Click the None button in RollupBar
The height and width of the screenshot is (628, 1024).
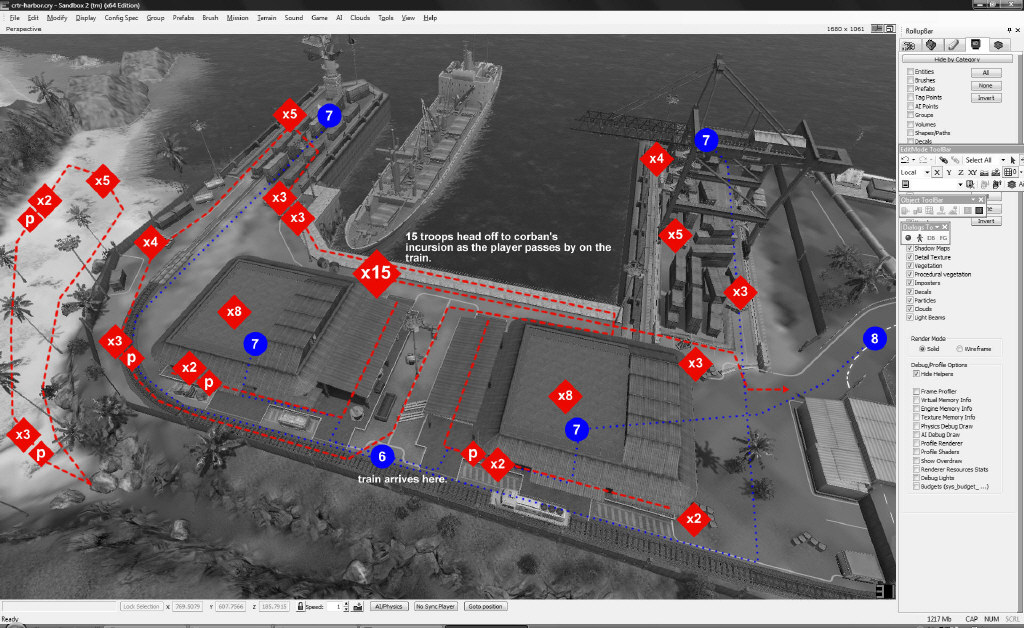point(986,86)
